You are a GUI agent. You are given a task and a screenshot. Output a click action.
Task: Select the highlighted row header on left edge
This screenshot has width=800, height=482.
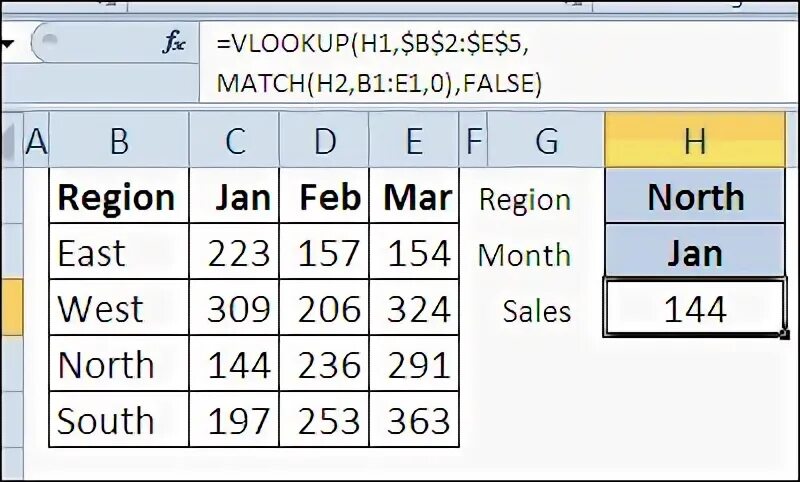point(11,308)
